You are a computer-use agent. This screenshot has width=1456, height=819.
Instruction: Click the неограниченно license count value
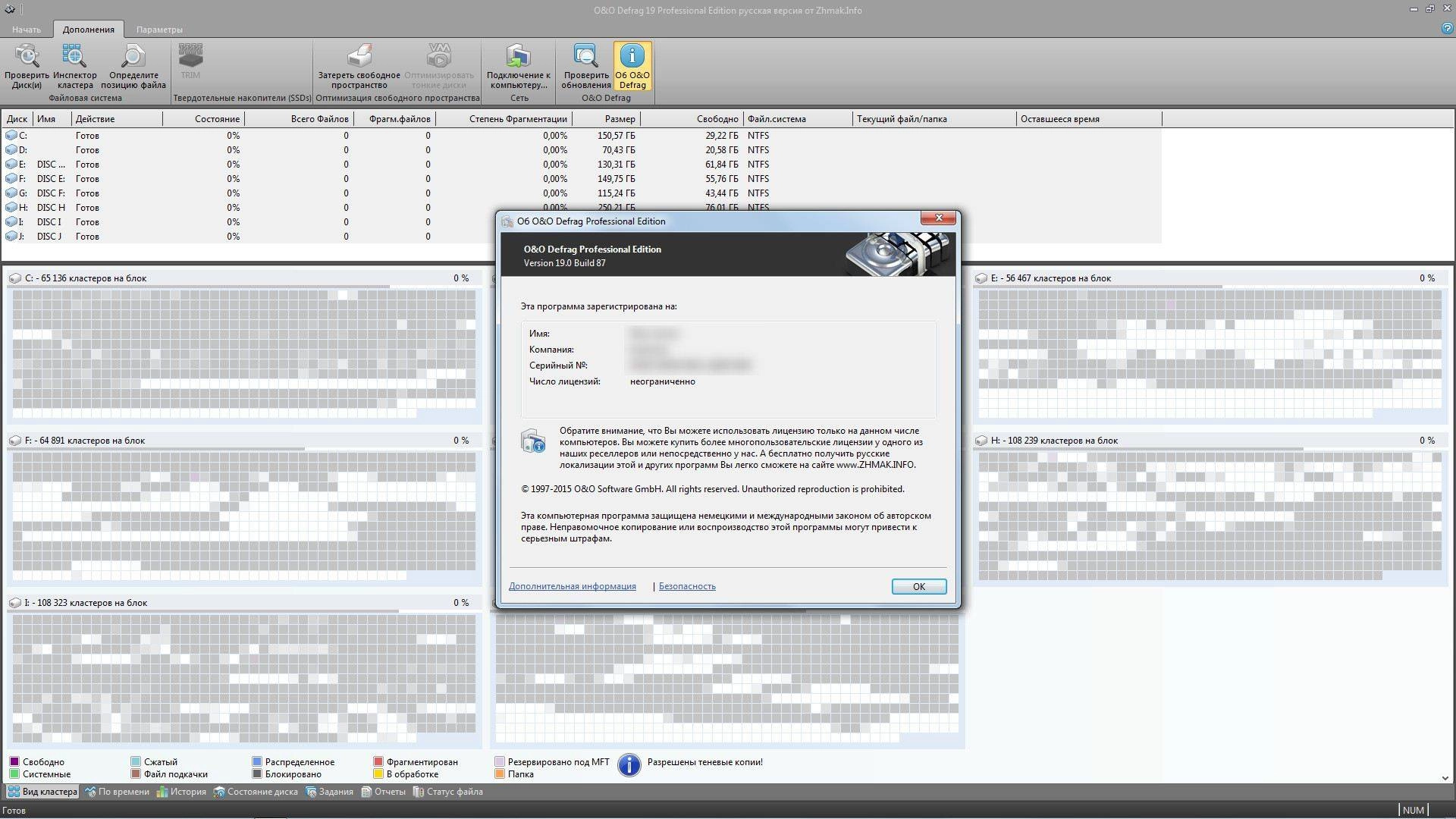point(662,381)
